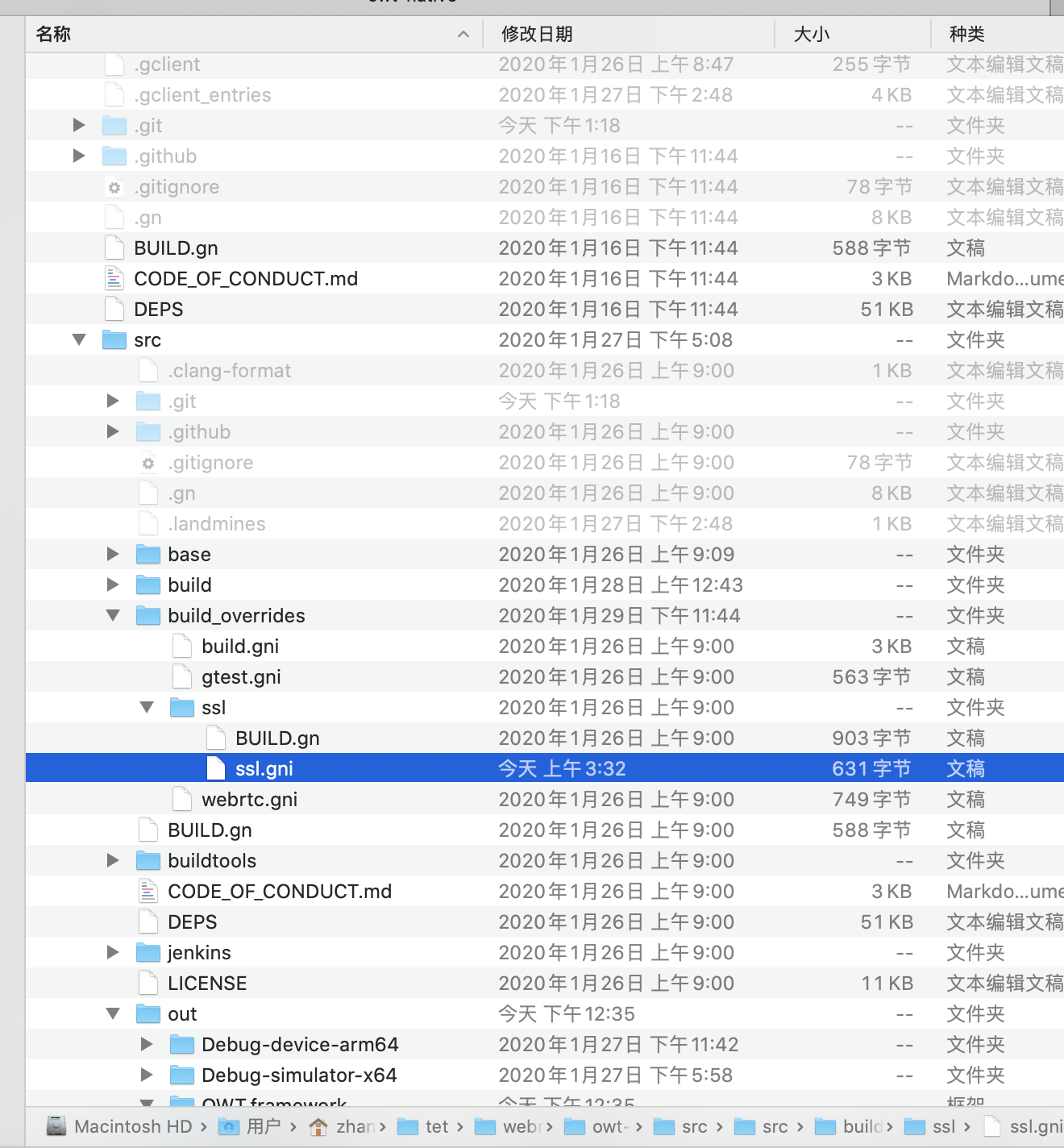This screenshot has width=1064, height=1148.
Task: Expand the build folder
Action: (x=113, y=584)
